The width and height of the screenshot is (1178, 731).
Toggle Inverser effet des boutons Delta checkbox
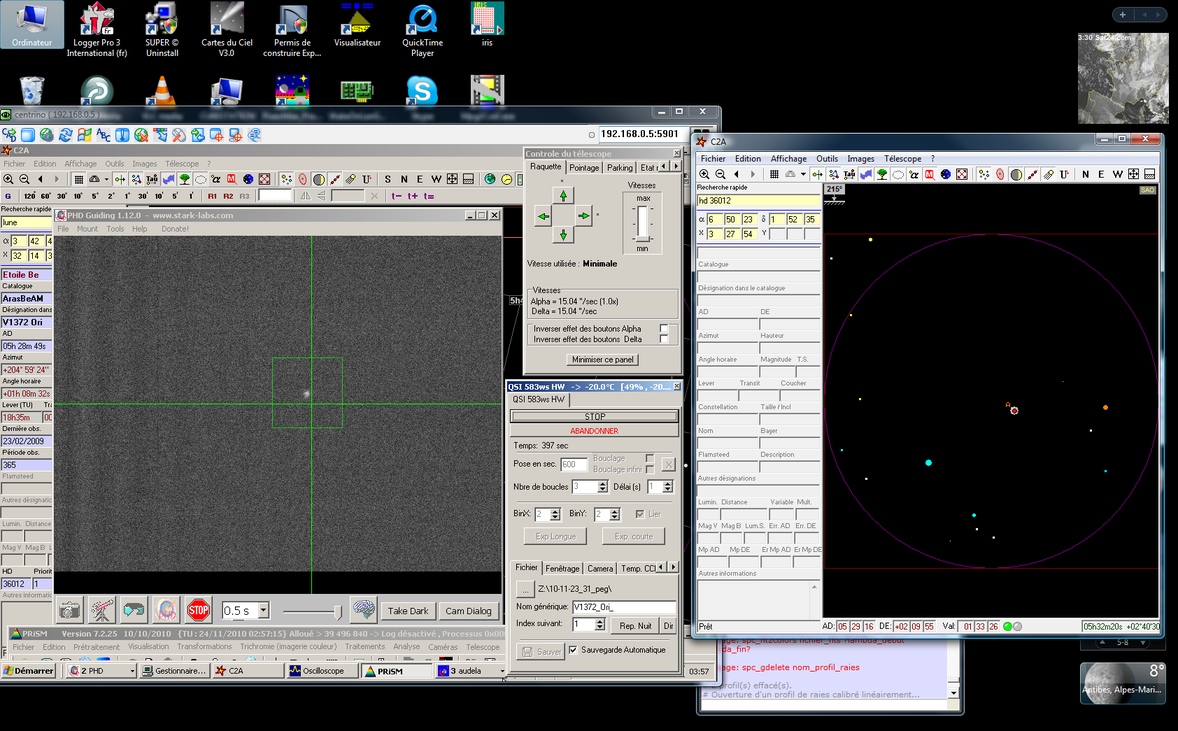663,339
